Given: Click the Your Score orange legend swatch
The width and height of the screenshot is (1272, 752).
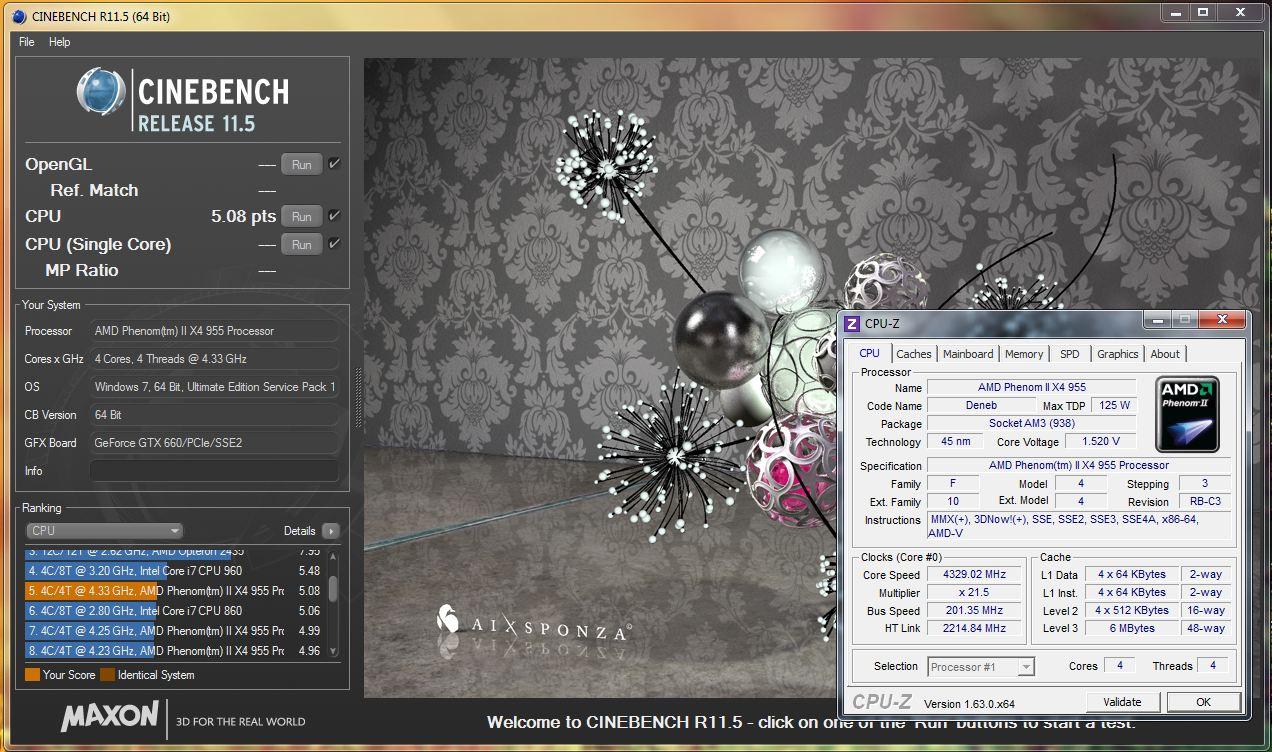Looking at the screenshot, I should [32, 675].
